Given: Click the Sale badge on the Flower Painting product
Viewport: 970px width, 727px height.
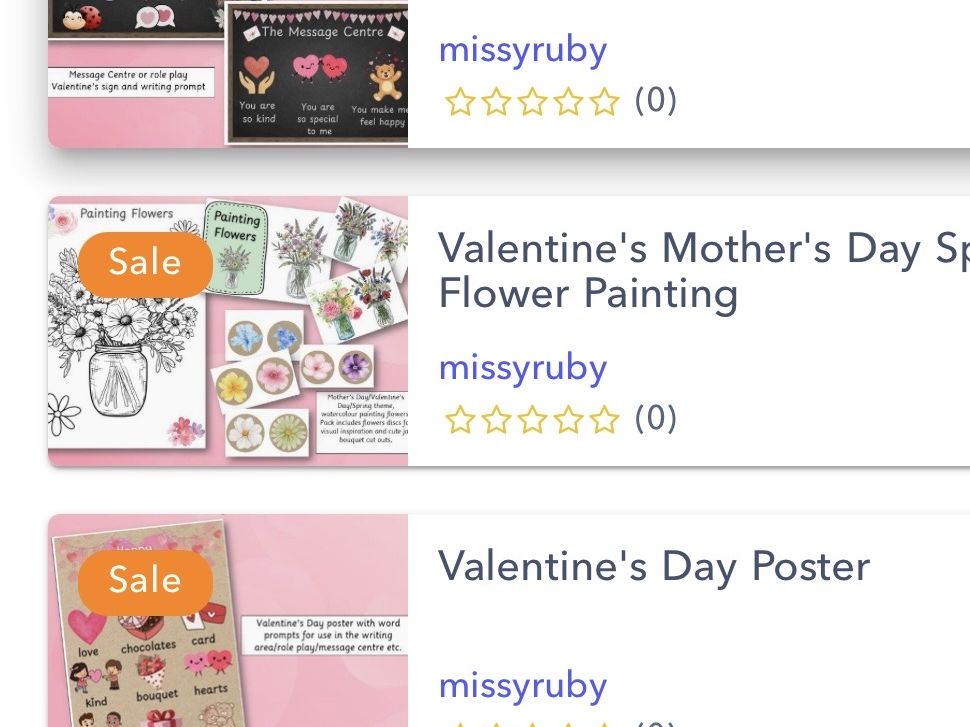Looking at the screenshot, I should click(144, 262).
